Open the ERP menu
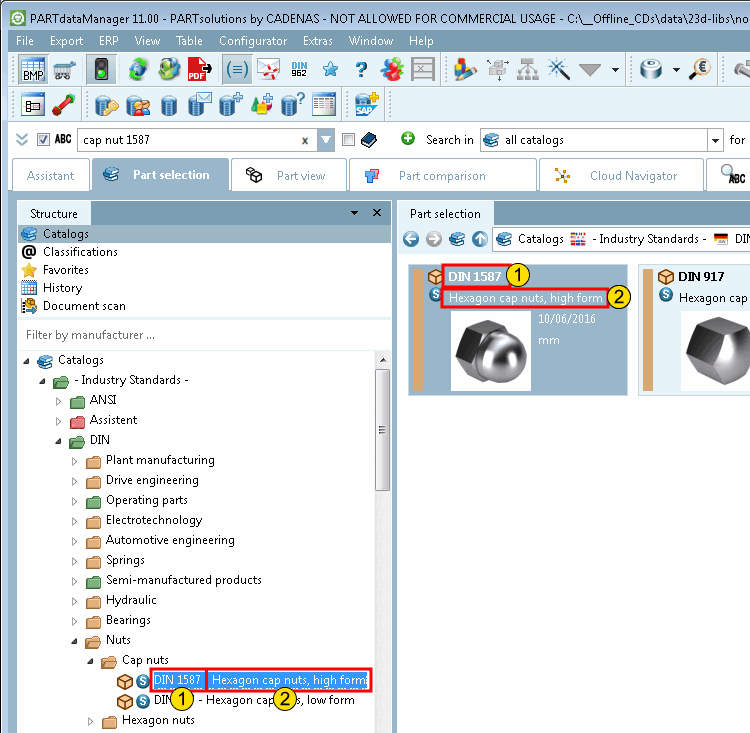This screenshot has width=750, height=733. [x=109, y=41]
